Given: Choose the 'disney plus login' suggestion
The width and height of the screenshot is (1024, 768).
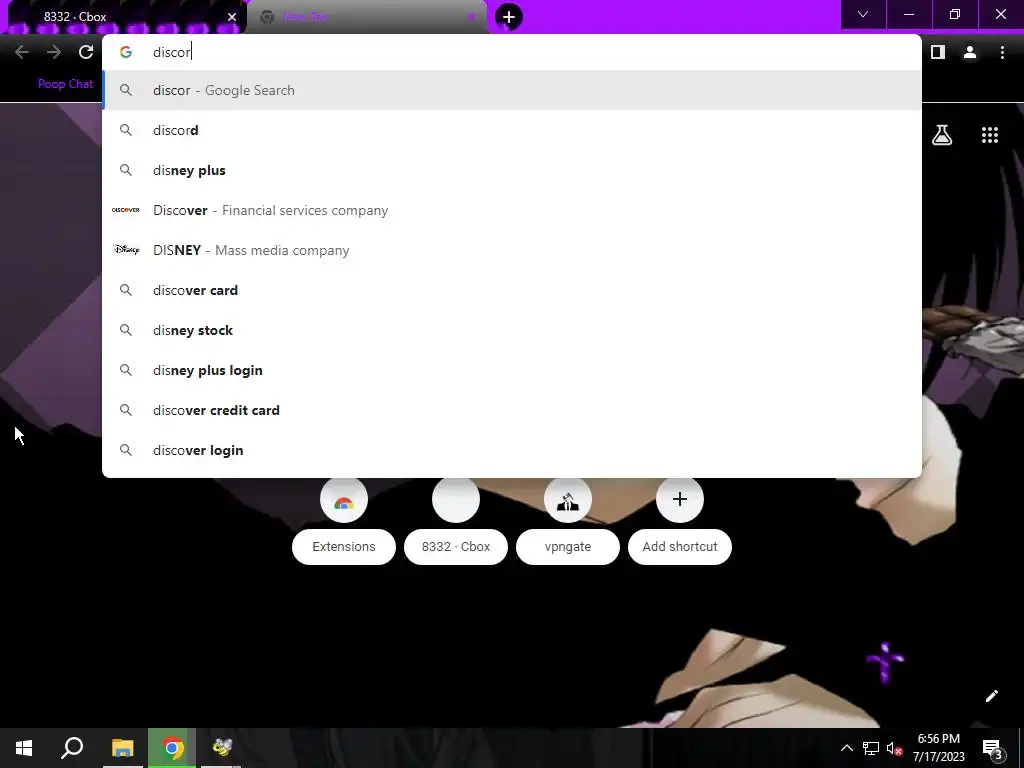Looking at the screenshot, I should coord(512,370).
